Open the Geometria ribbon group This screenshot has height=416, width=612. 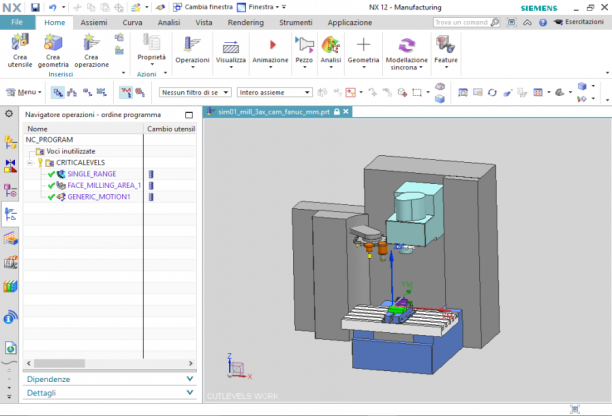pos(363,51)
